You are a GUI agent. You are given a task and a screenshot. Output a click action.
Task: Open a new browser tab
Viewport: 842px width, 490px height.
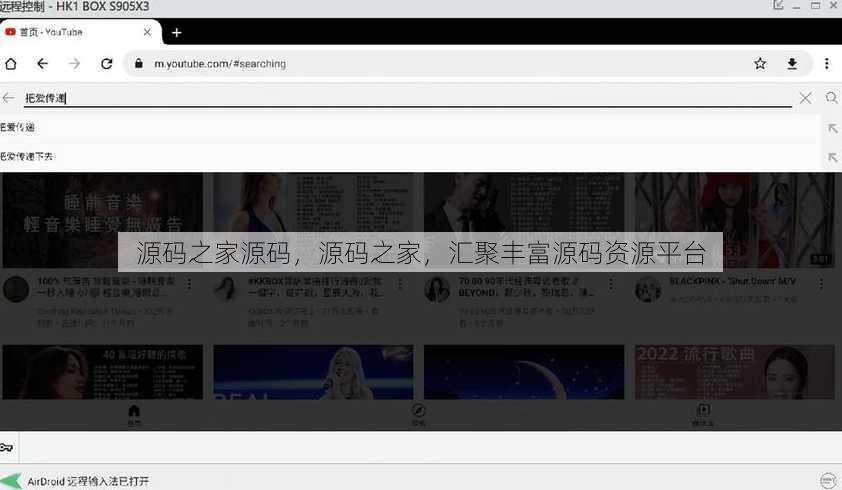pyautogui.click(x=176, y=33)
